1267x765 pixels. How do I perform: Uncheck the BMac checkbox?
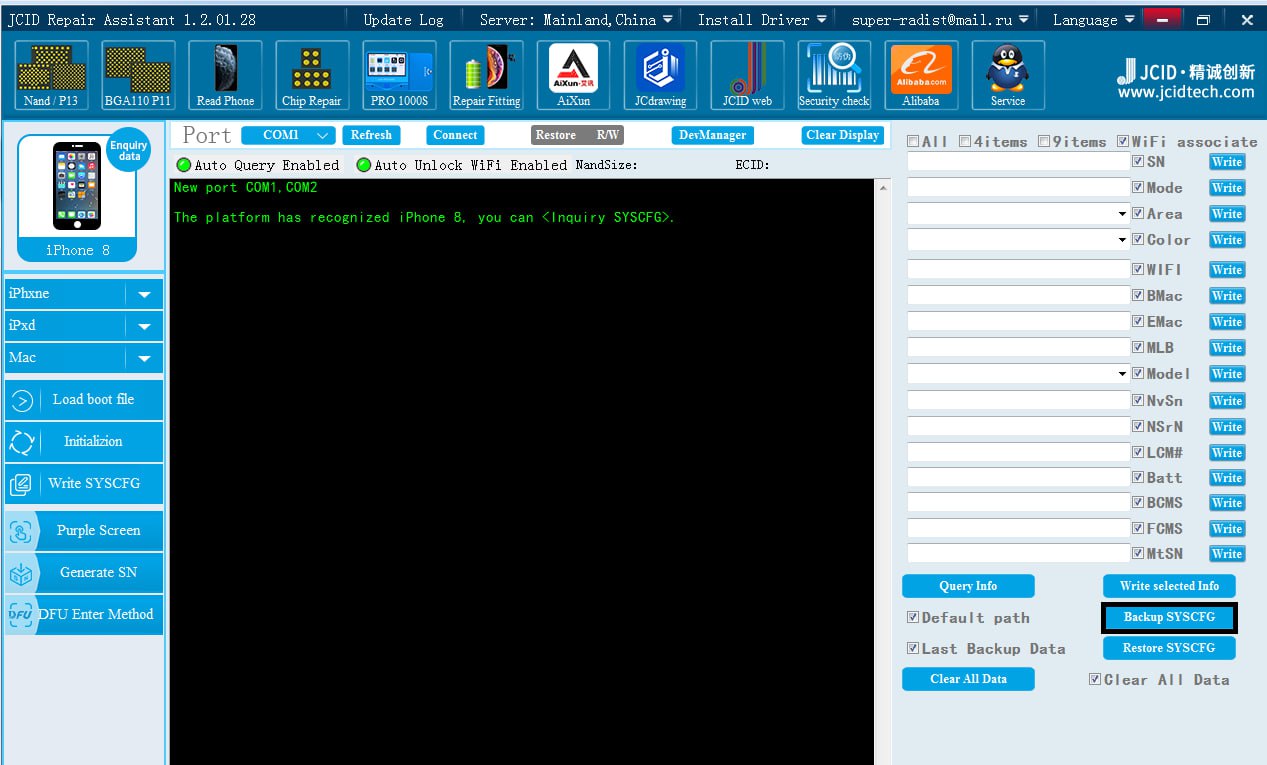pos(1138,295)
